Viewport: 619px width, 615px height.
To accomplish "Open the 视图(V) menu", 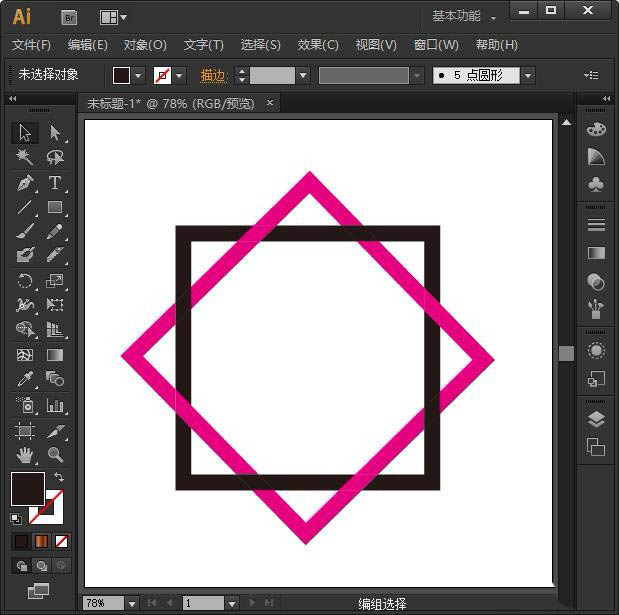I will 376,45.
